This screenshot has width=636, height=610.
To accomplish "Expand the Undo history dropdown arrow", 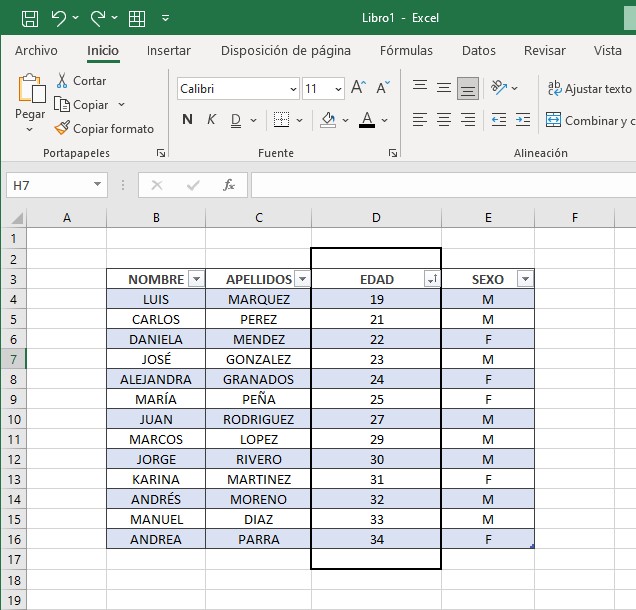I will 75,18.
